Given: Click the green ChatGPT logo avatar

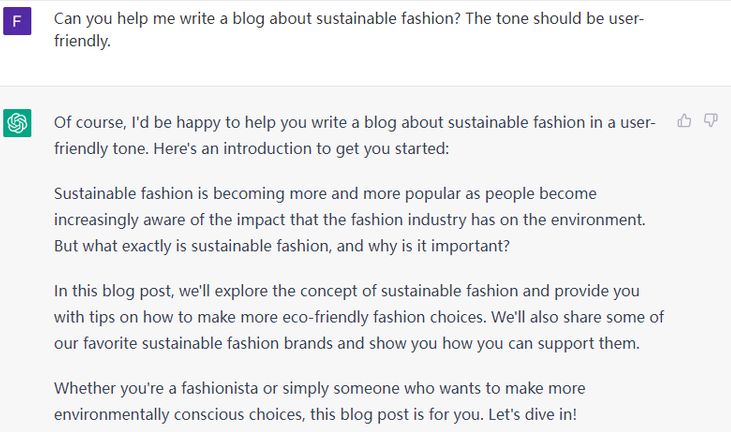Looking at the screenshot, I should tap(18, 124).
